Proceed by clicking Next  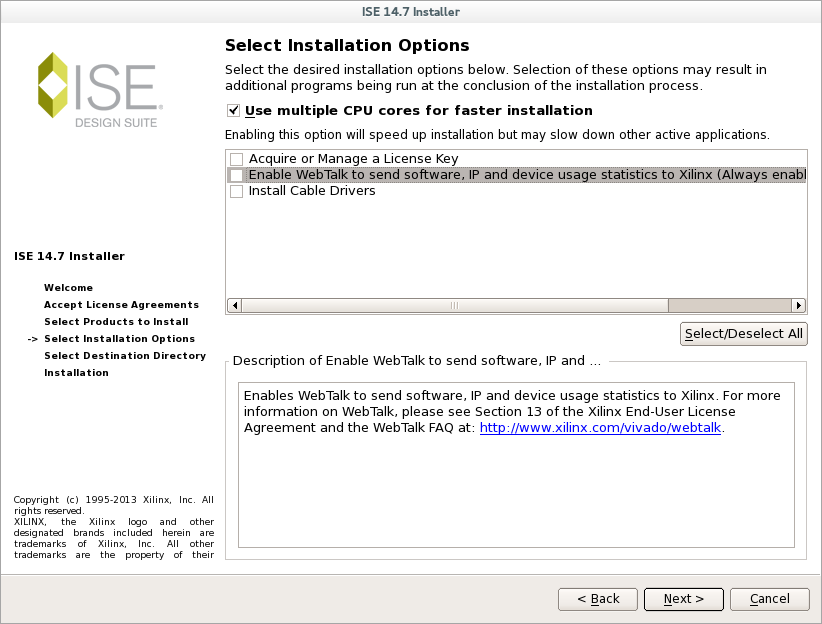pyautogui.click(x=683, y=599)
